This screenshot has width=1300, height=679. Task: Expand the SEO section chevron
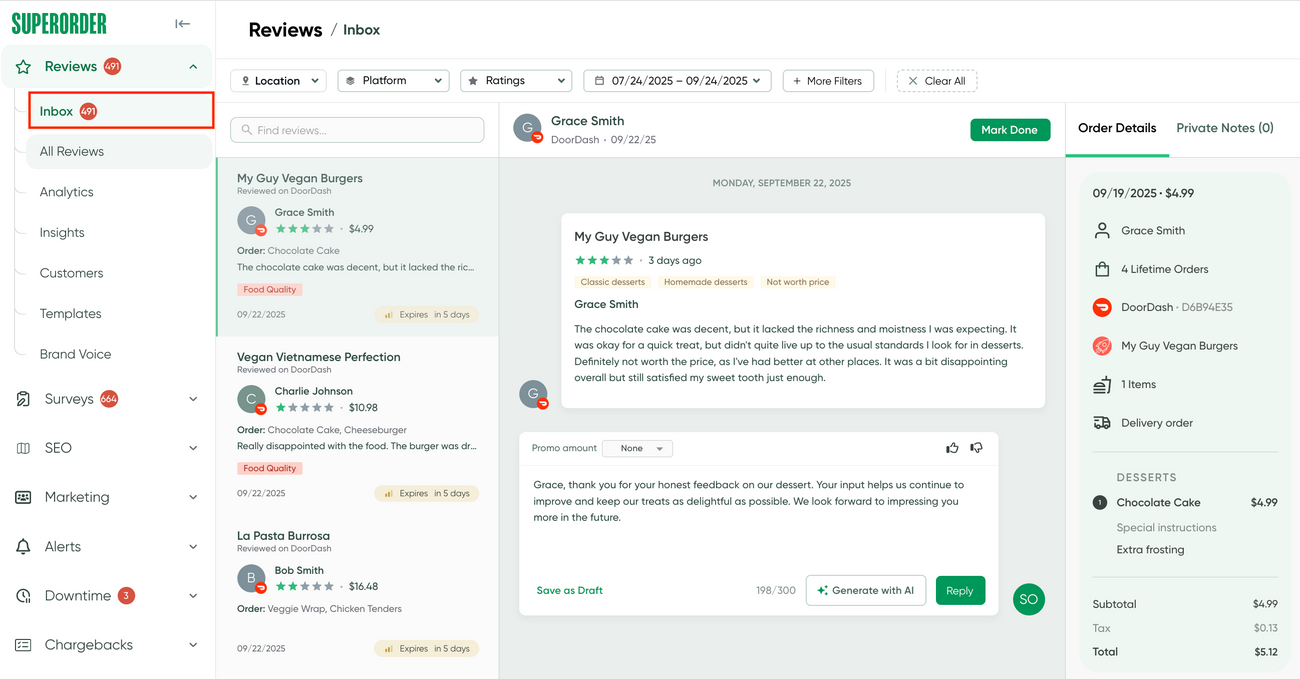[x=193, y=448]
